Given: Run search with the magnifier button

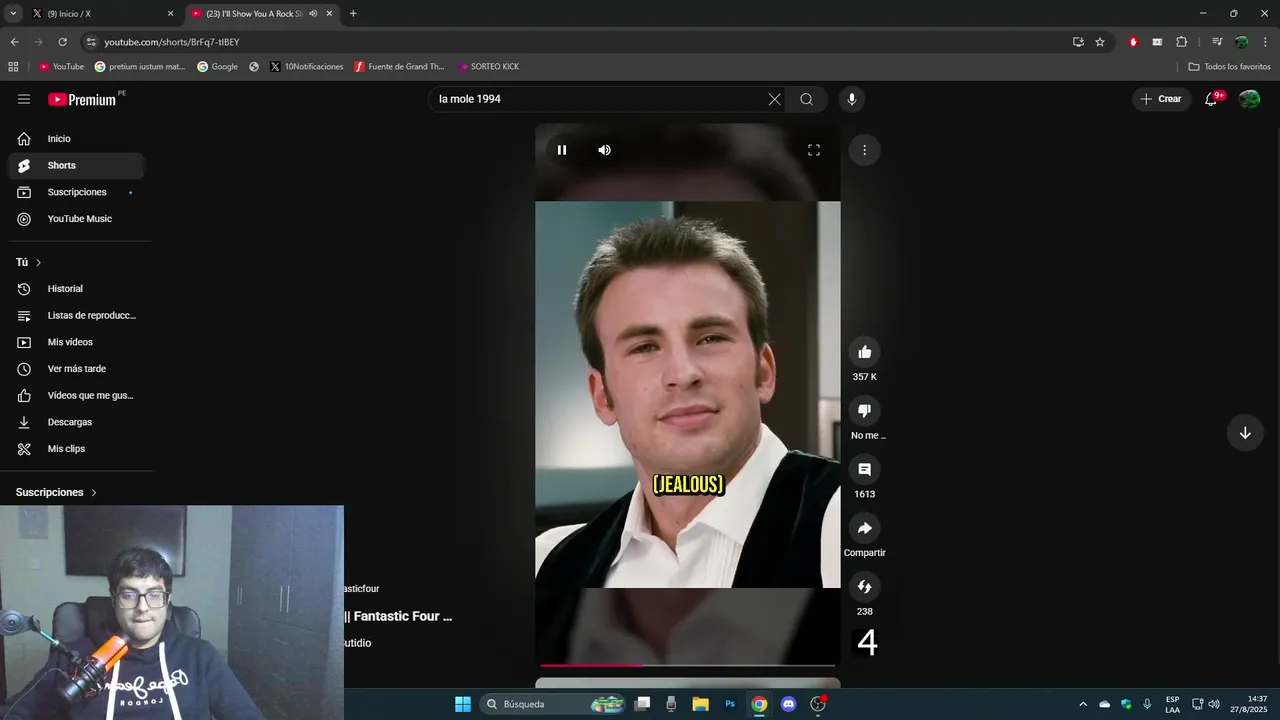Looking at the screenshot, I should point(807,99).
